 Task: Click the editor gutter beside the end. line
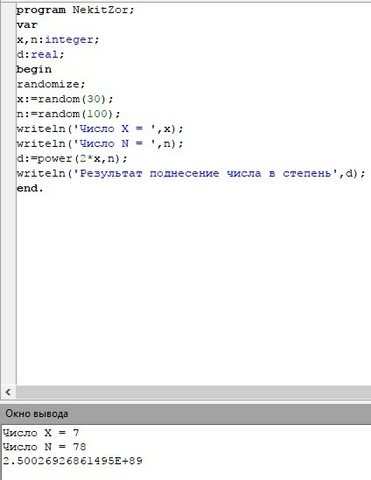[8, 188]
